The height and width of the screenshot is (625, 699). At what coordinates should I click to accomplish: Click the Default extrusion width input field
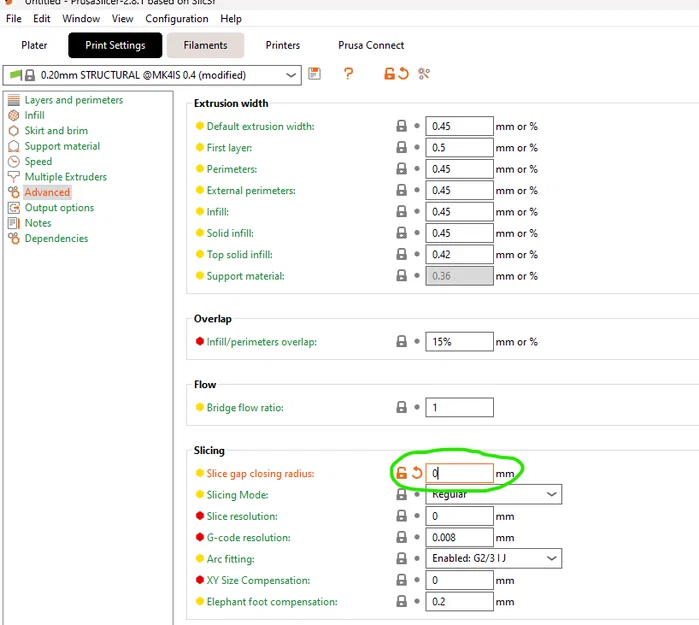(x=460, y=126)
